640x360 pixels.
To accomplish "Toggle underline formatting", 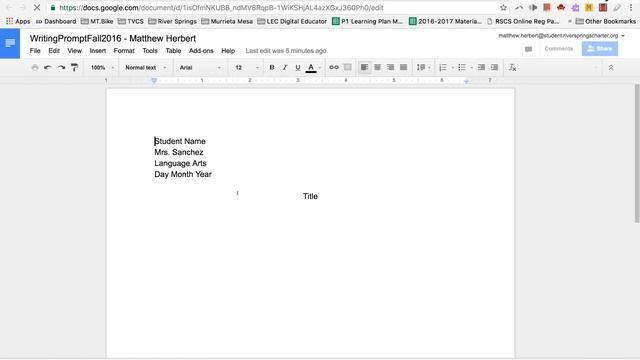I will pos(298,68).
